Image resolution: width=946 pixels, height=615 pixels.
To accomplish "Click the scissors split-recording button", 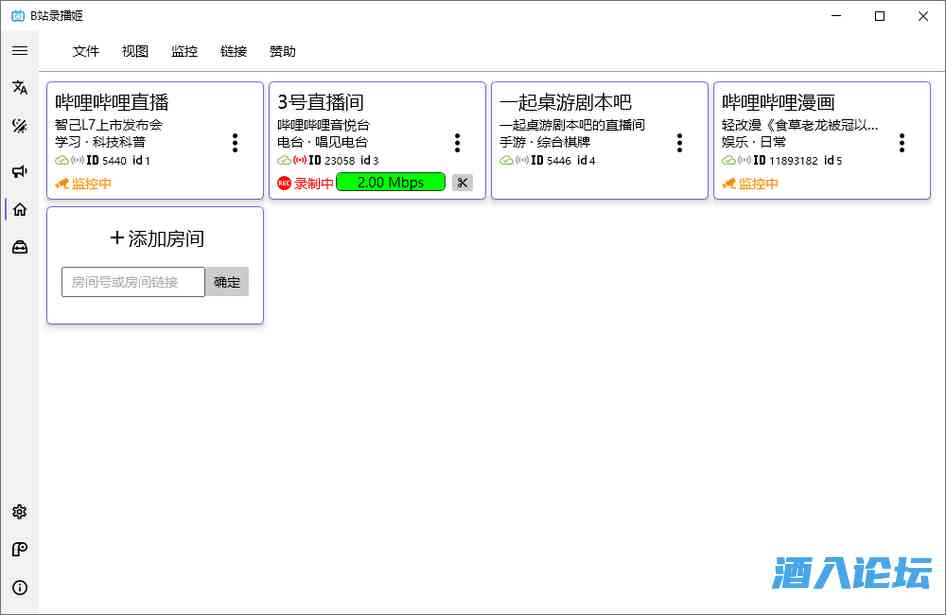I will [x=461, y=182].
